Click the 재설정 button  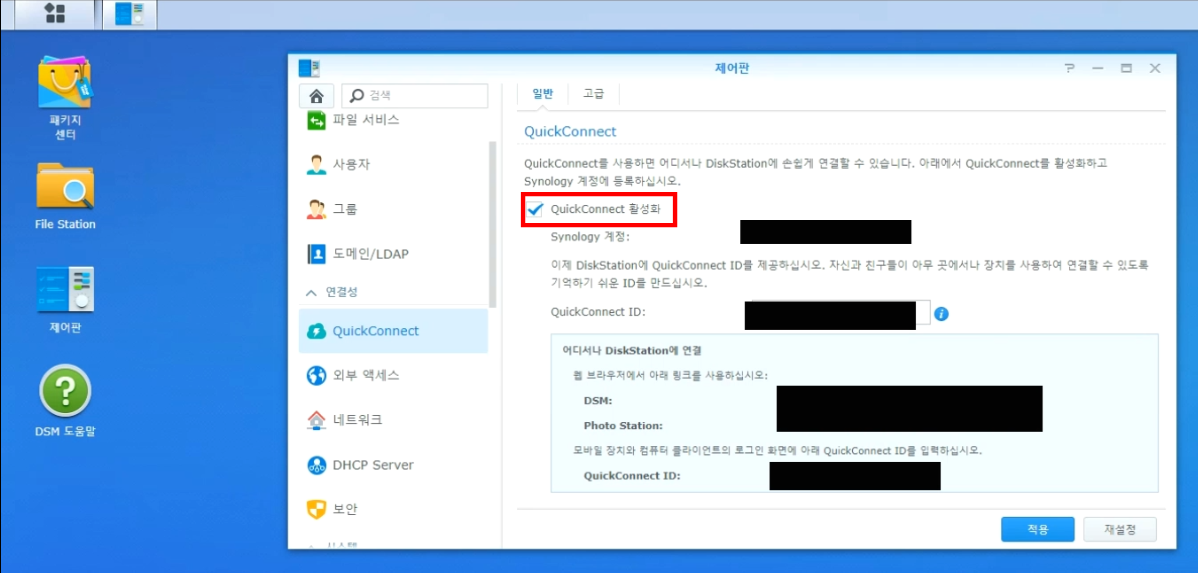click(x=1120, y=529)
